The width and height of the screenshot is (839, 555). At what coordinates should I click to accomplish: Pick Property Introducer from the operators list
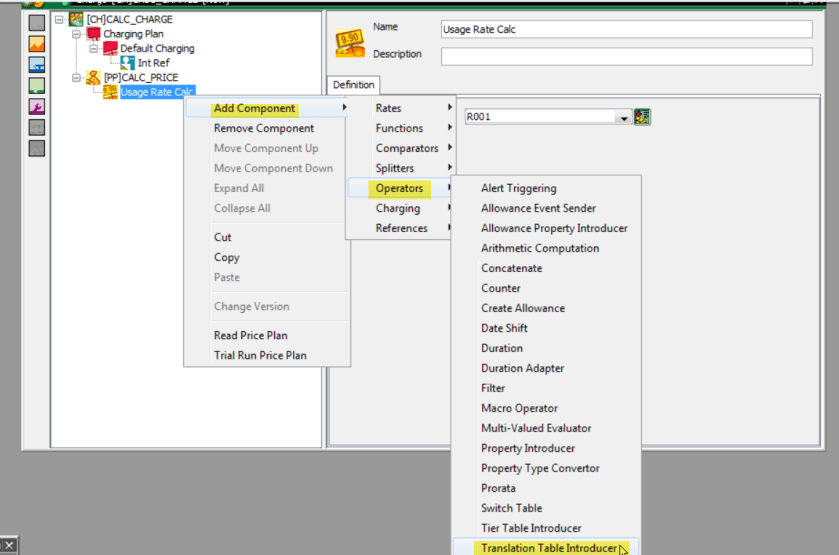coord(528,448)
